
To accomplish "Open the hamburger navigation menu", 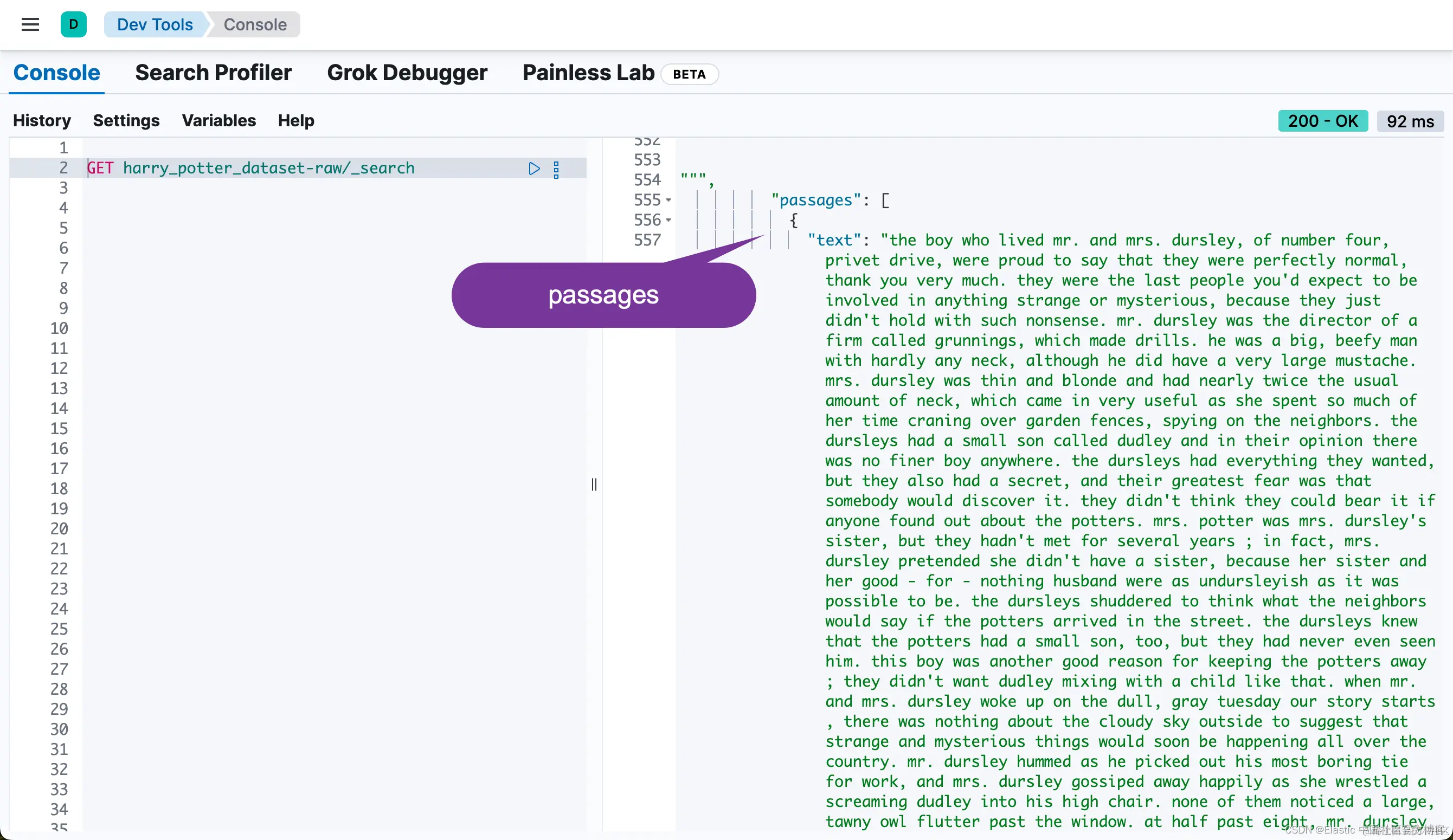I will pos(30,24).
